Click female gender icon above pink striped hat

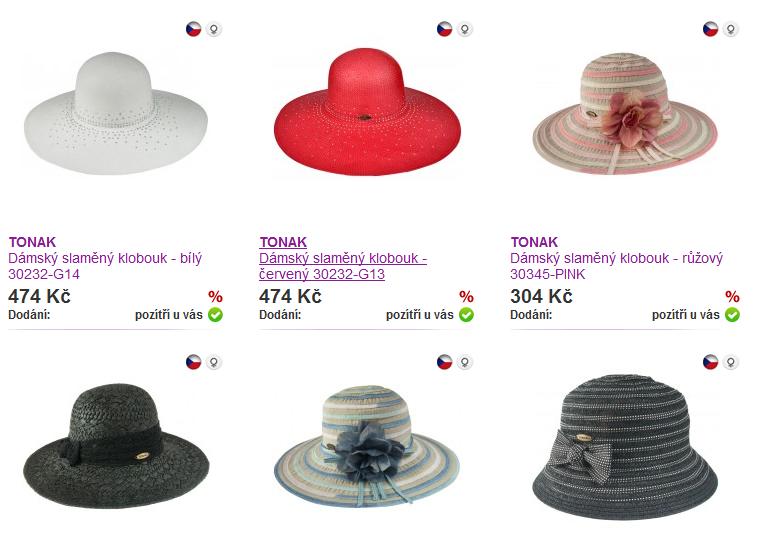pyautogui.click(x=730, y=29)
